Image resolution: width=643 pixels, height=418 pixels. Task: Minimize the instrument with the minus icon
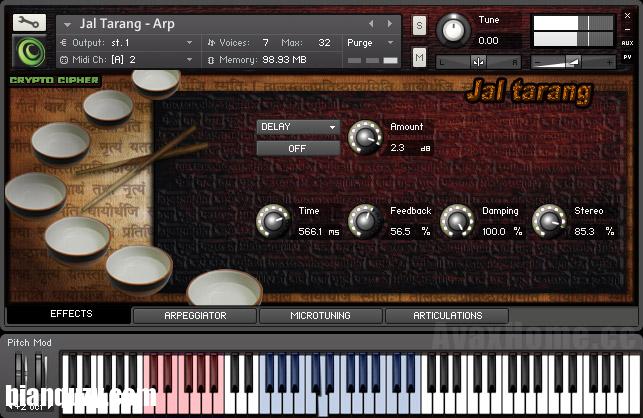(x=627, y=30)
